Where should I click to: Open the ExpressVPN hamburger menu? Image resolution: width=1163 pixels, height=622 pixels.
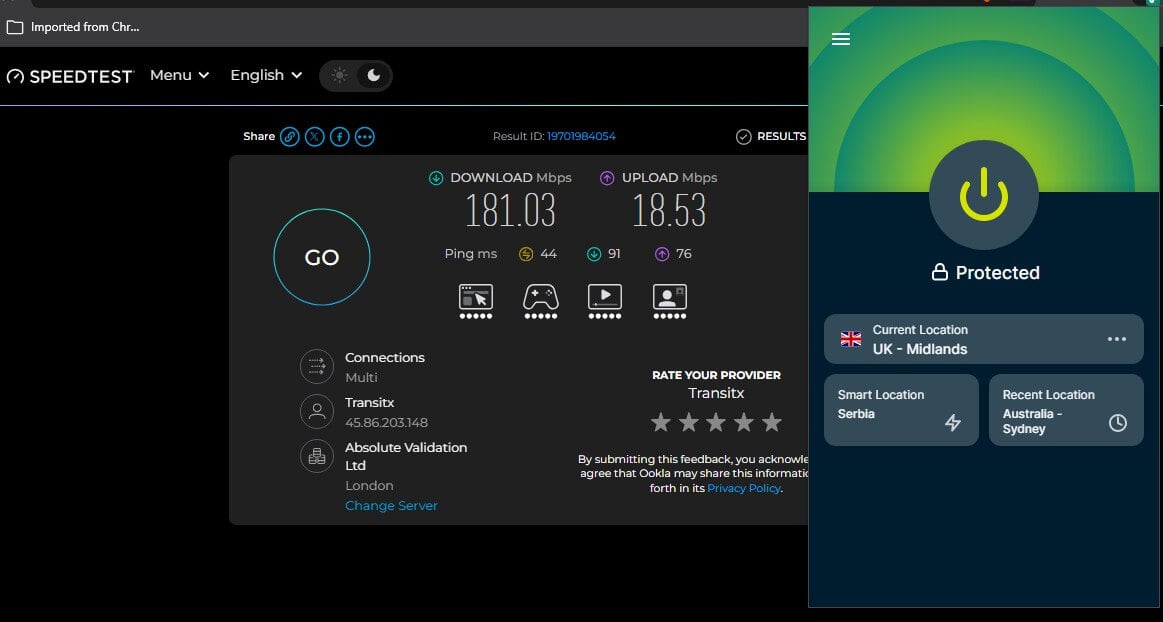[840, 39]
